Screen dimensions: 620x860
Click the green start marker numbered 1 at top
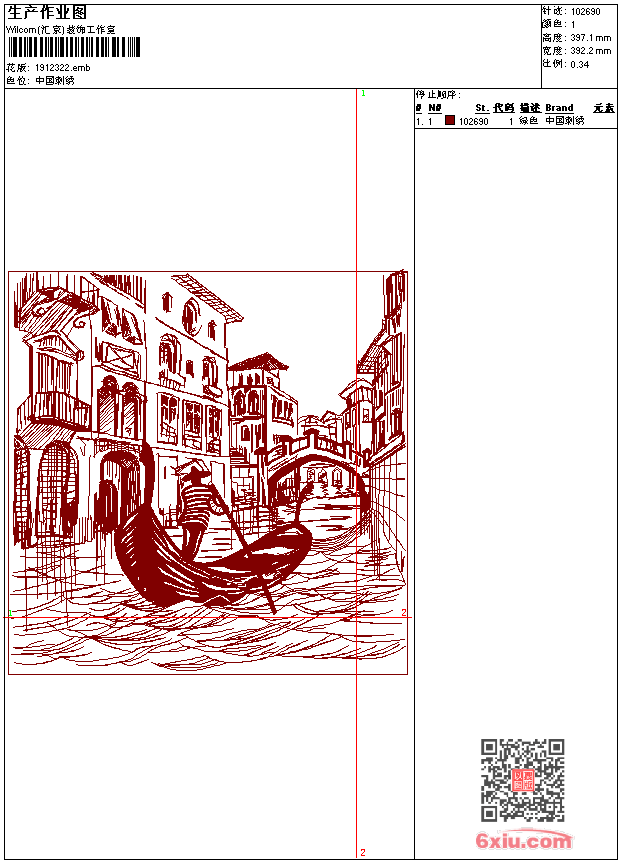pos(362,93)
